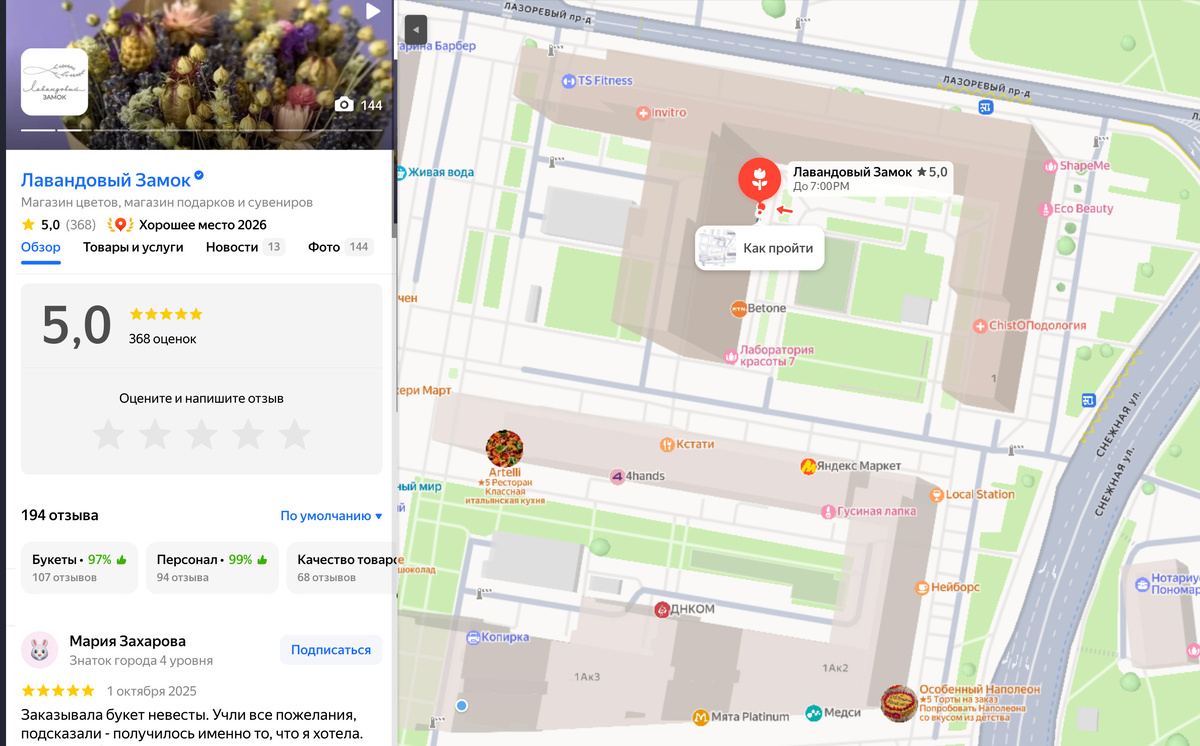Click the Лавандовый Замок map label balloon

(869, 178)
